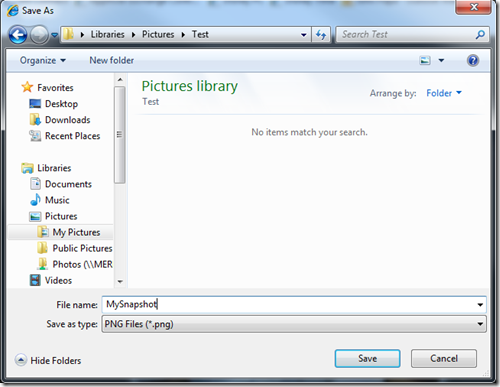Image resolution: width=500 pixels, height=387 pixels.
Task: Expand the chevron after Pictures breadcrumb
Action: click(183, 35)
